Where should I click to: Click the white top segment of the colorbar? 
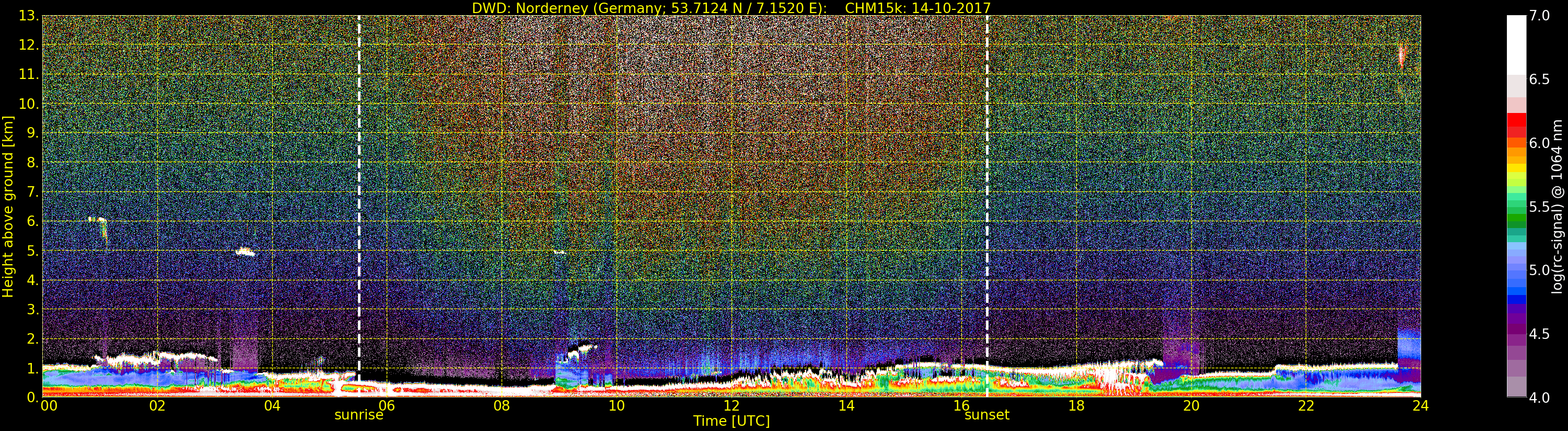pyautogui.click(x=1516, y=44)
